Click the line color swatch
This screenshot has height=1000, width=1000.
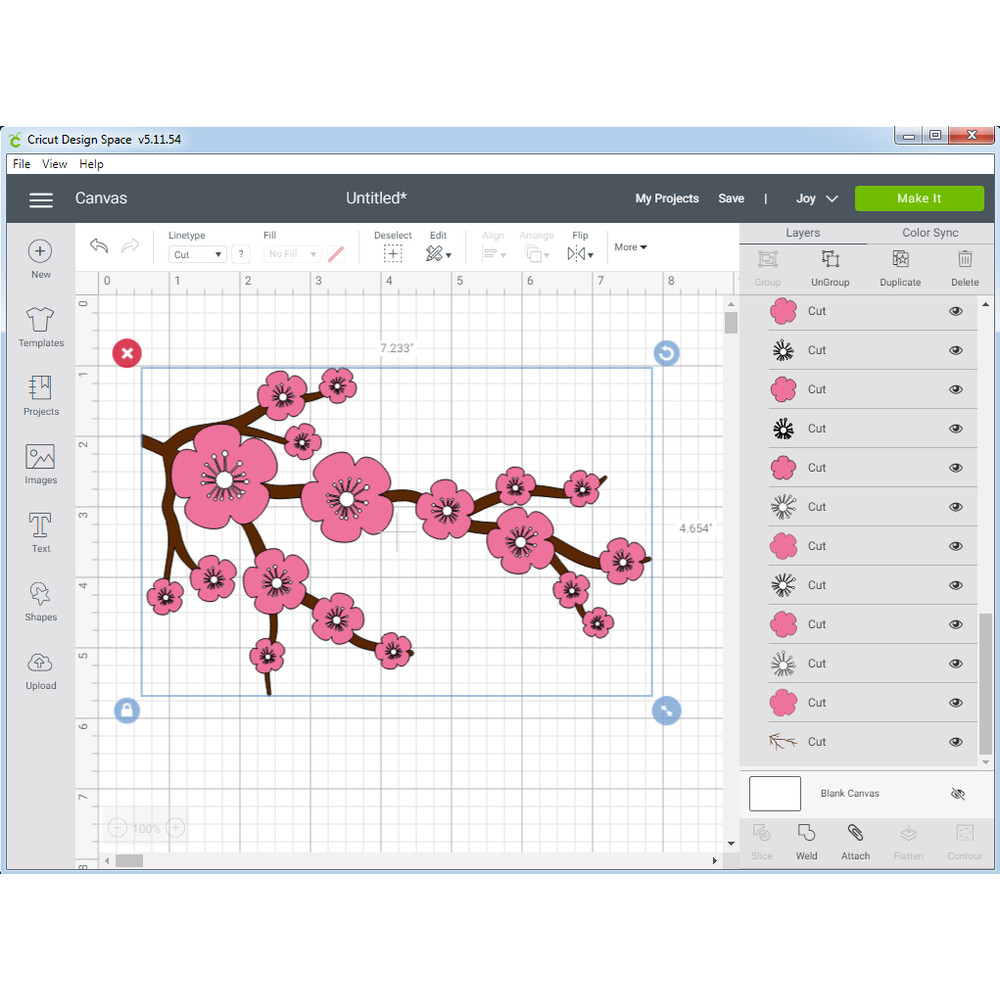coord(336,255)
